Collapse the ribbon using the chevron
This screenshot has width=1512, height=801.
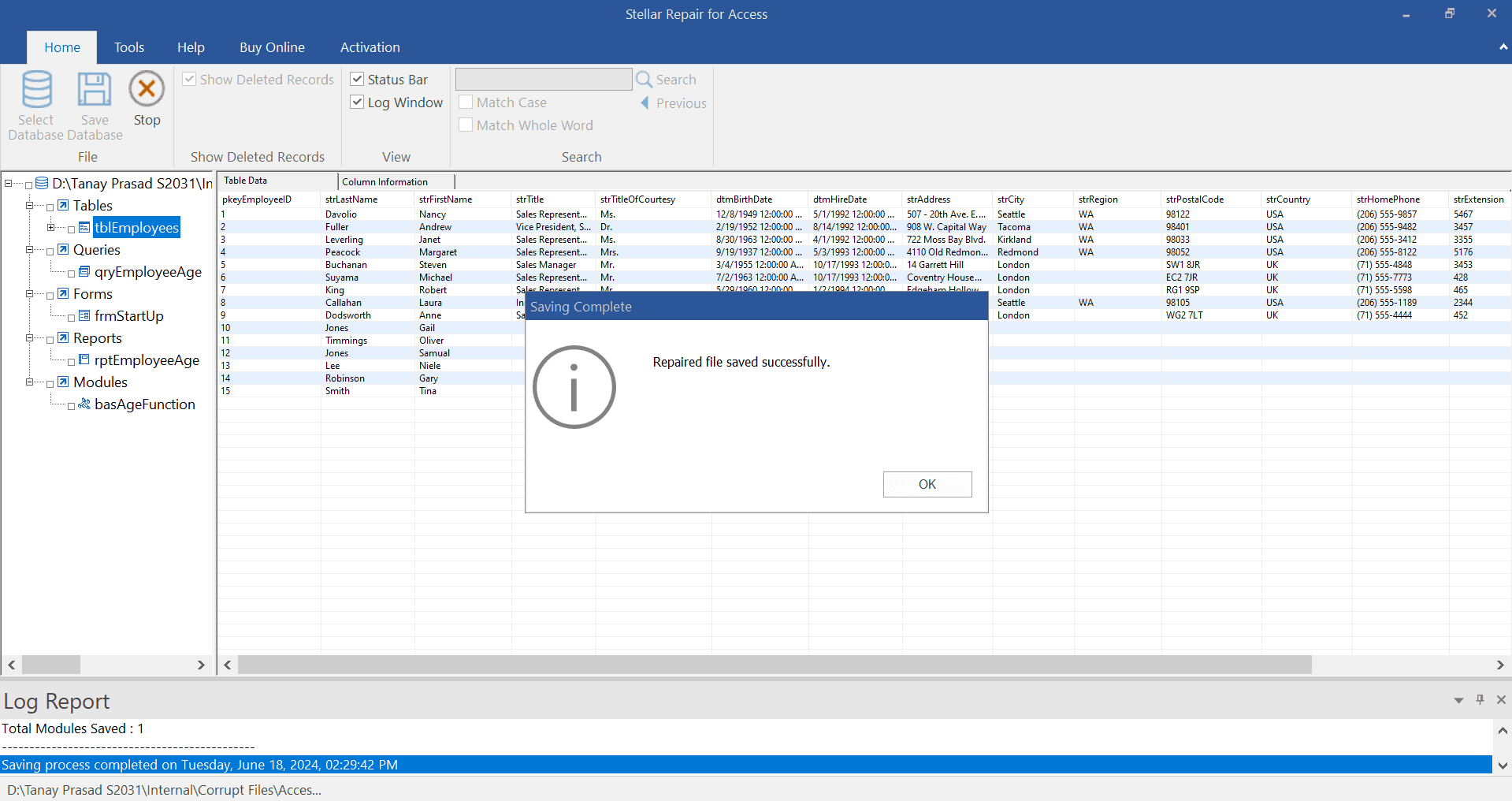[x=1503, y=47]
